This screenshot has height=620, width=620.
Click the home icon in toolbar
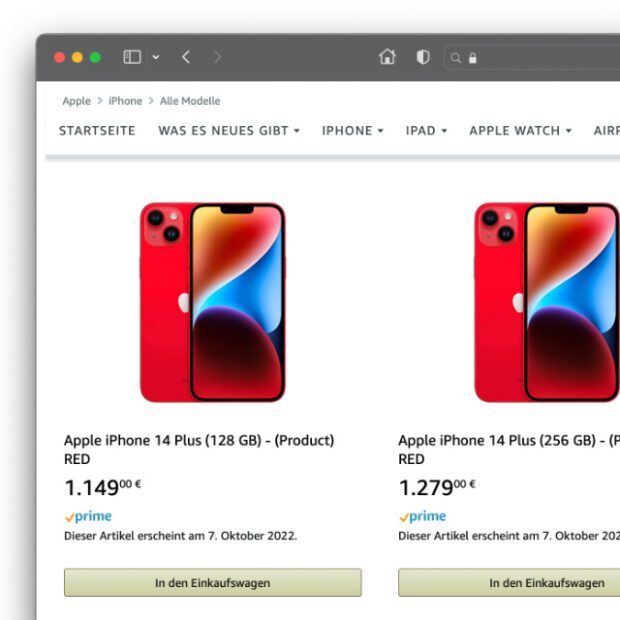click(387, 57)
